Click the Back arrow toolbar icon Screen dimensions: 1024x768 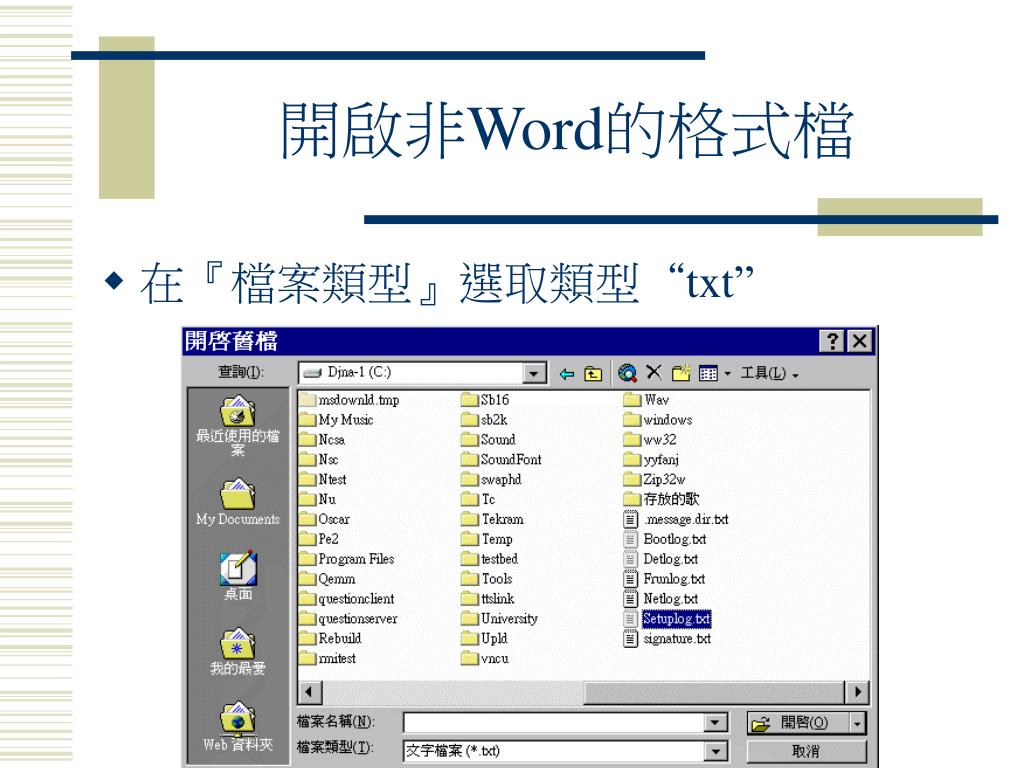(566, 374)
